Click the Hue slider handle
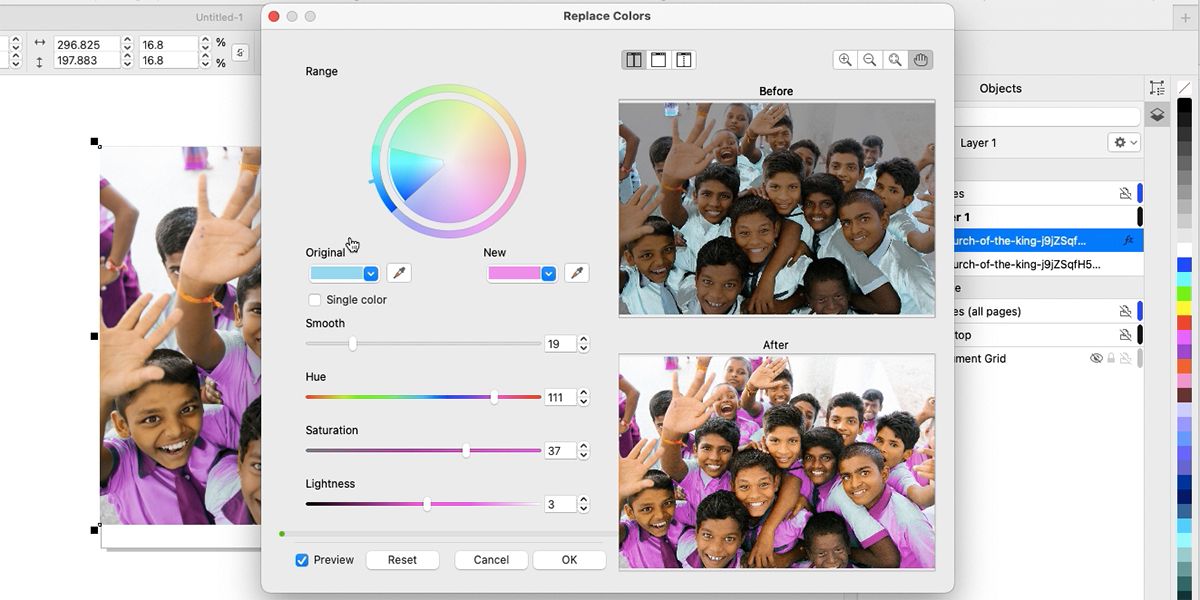 (x=494, y=397)
